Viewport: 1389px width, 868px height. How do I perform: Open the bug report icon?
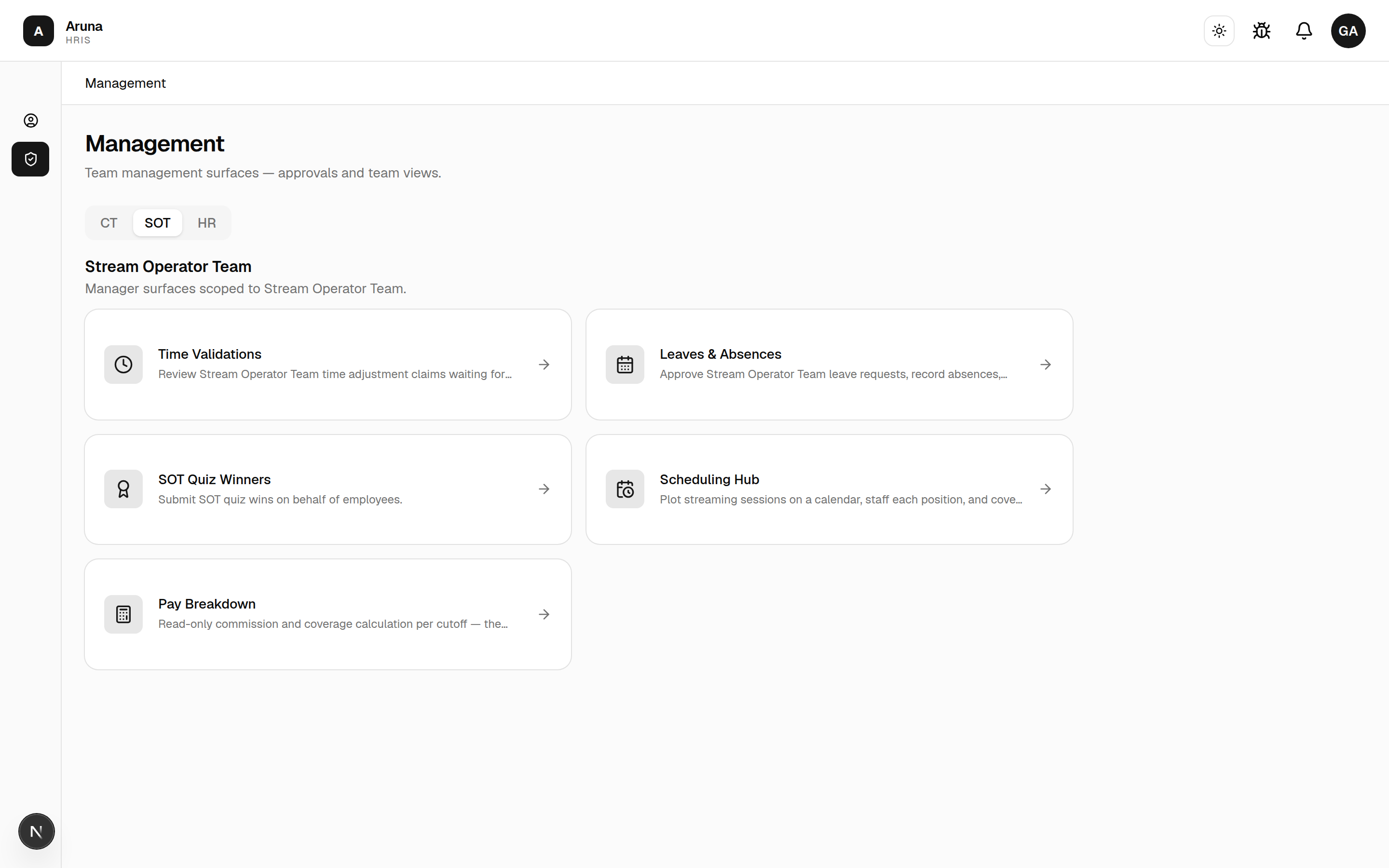pos(1262,31)
